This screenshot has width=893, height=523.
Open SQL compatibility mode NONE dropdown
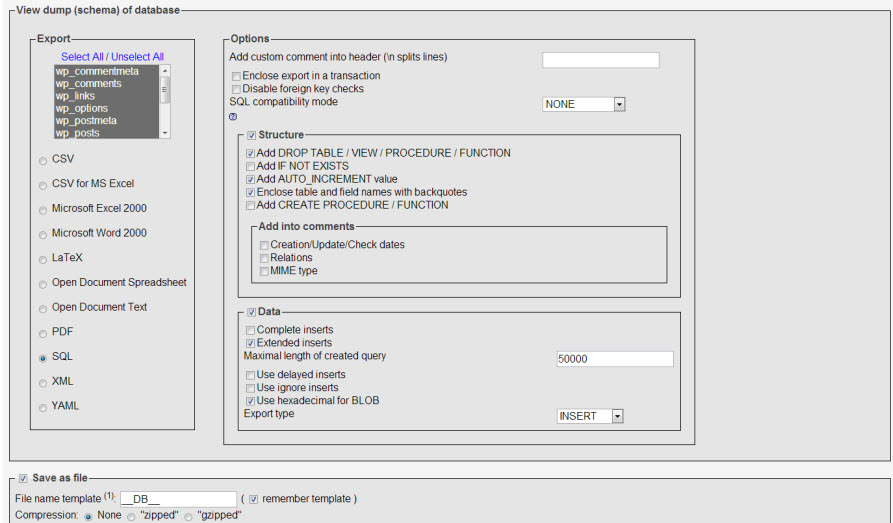(x=584, y=104)
